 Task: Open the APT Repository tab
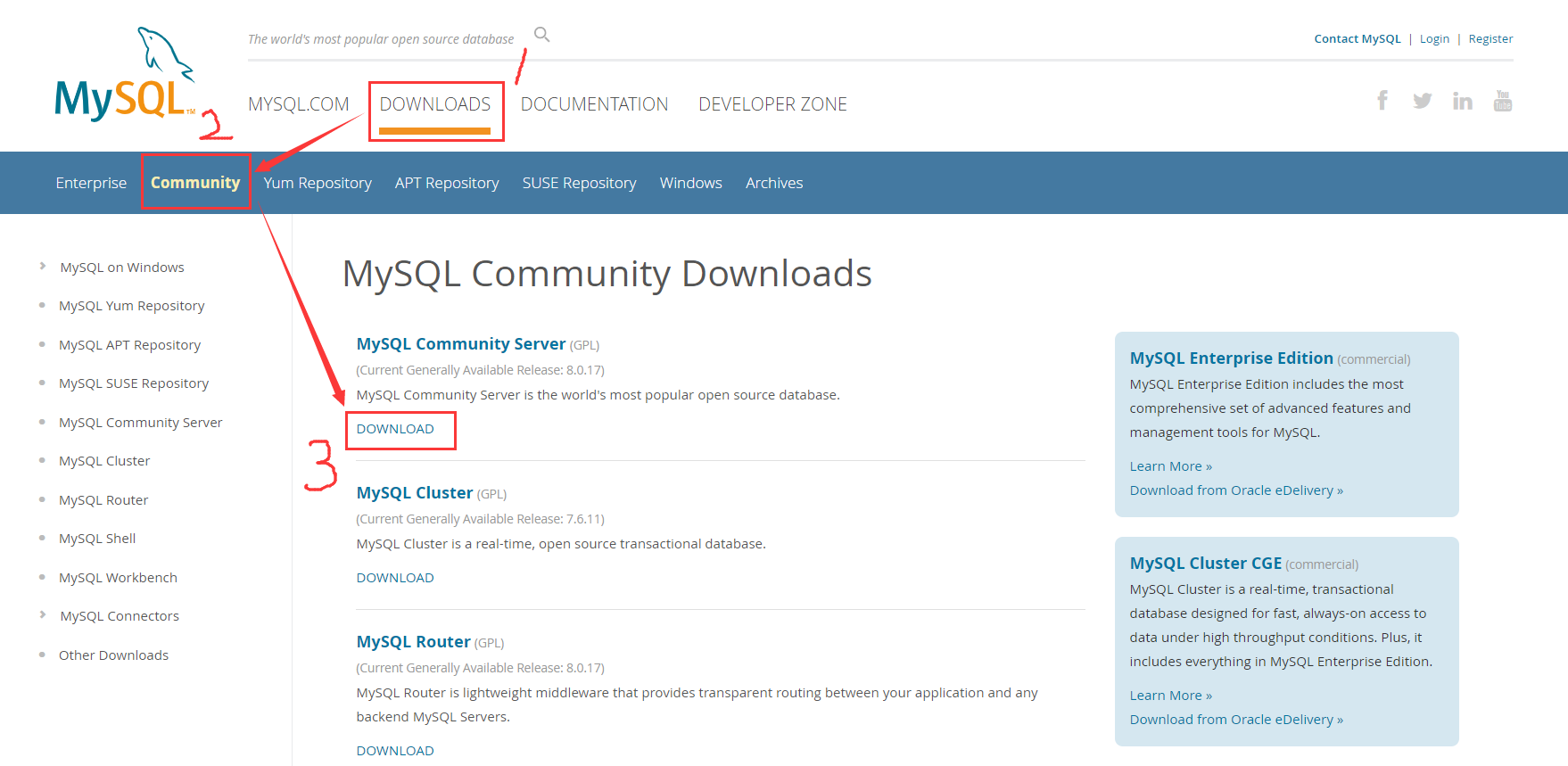click(447, 183)
